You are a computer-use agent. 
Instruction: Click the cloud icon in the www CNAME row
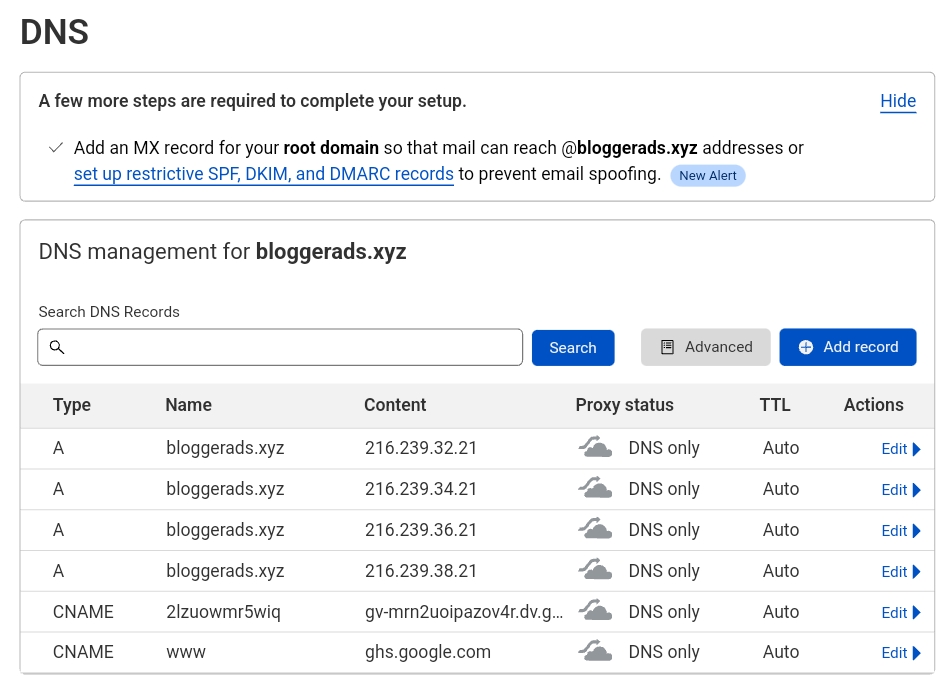pos(596,652)
